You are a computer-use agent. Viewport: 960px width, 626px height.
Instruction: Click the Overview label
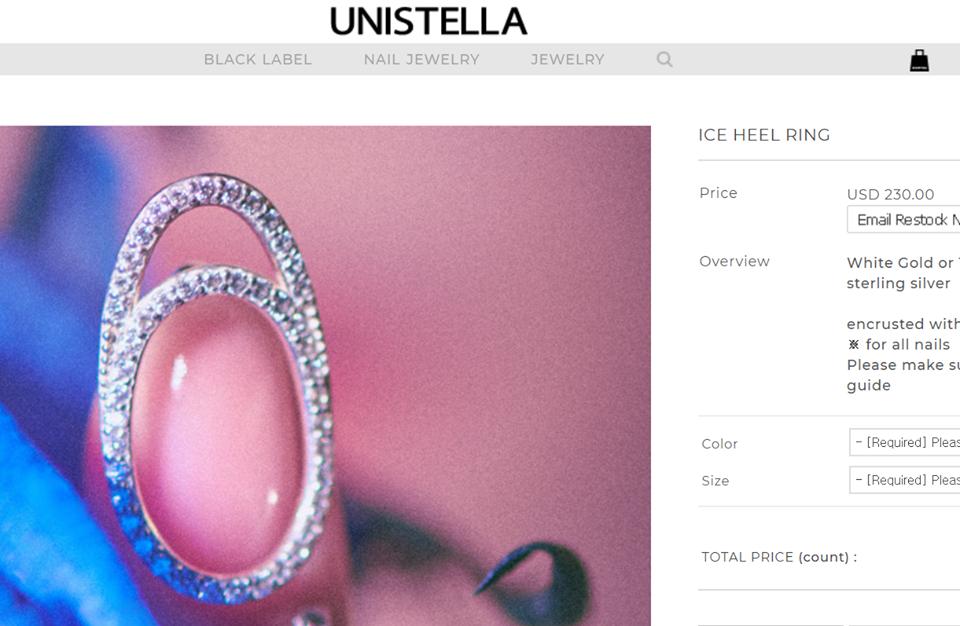[x=734, y=262]
